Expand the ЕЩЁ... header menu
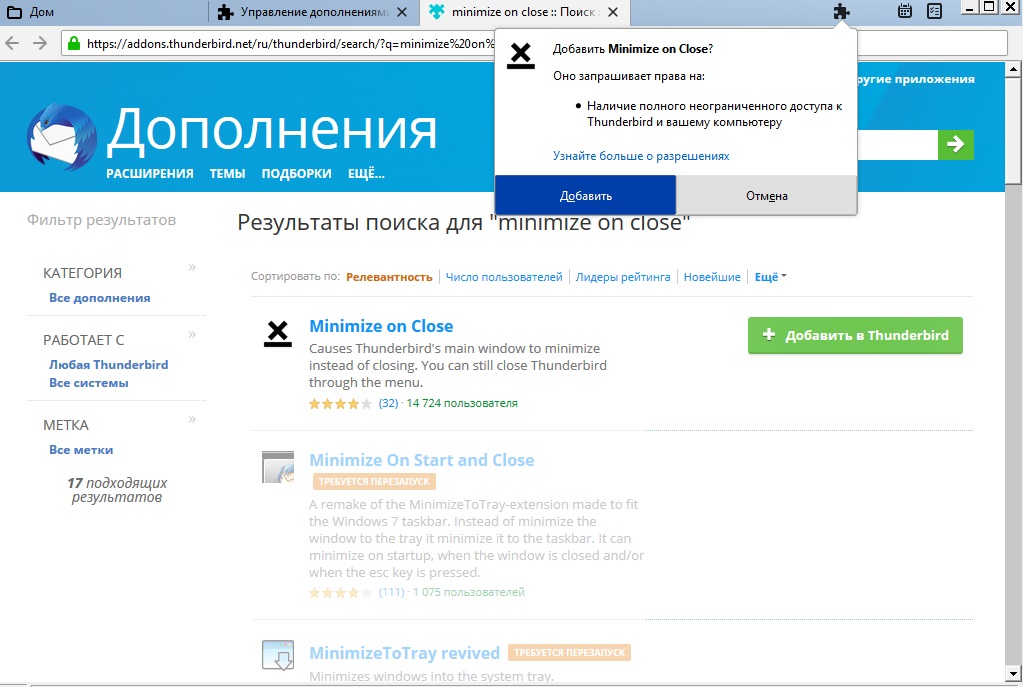Screen dimensions: 1023x687 click(x=366, y=174)
